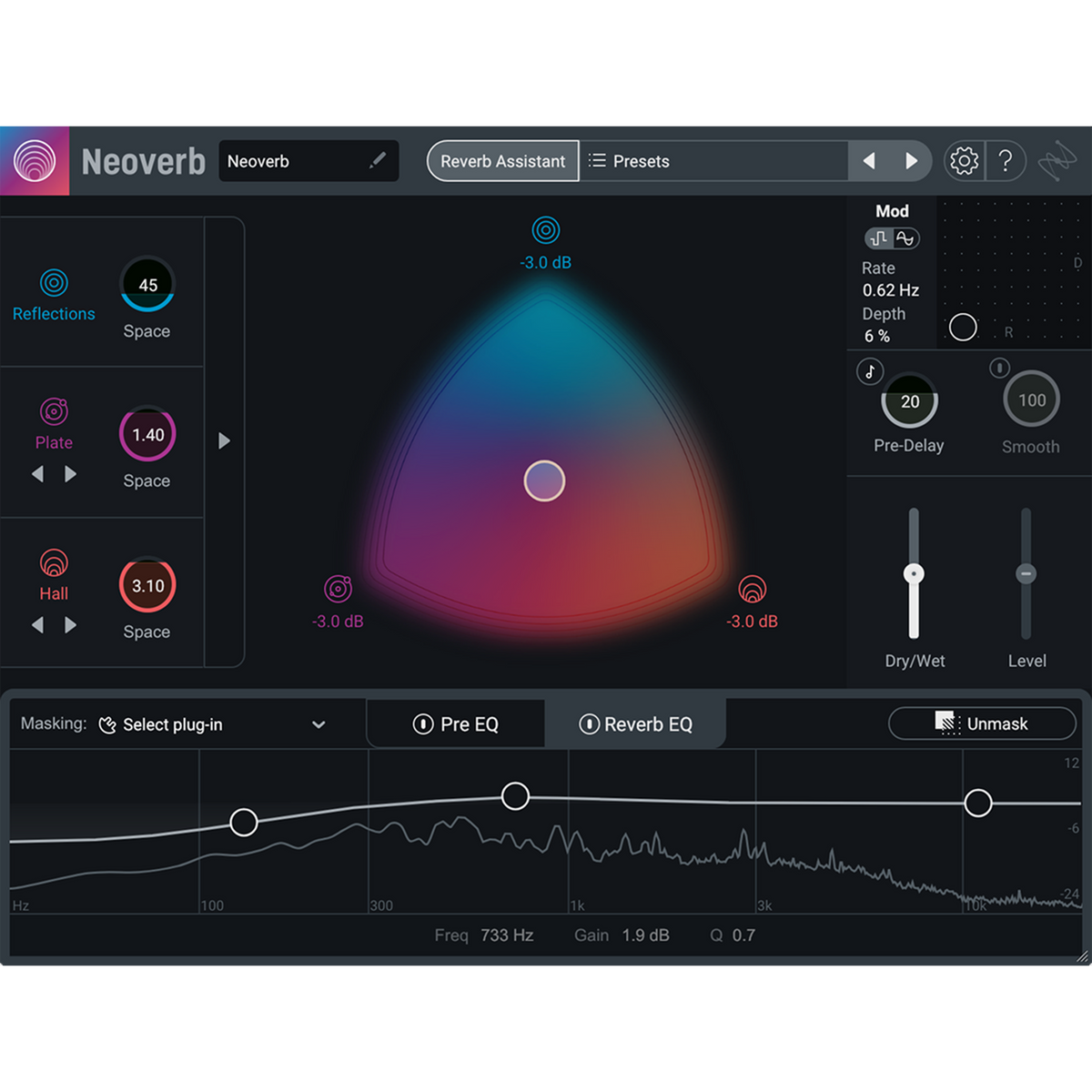Select high EQ node near 10k
The height and width of the screenshot is (1092, 1092).
click(x=978, y=803)
